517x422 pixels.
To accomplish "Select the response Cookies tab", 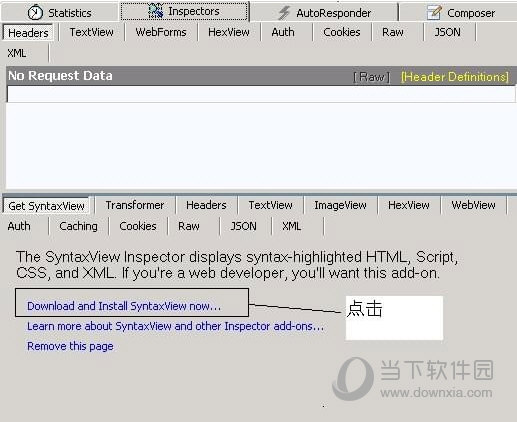I will [x=138, y=226].
